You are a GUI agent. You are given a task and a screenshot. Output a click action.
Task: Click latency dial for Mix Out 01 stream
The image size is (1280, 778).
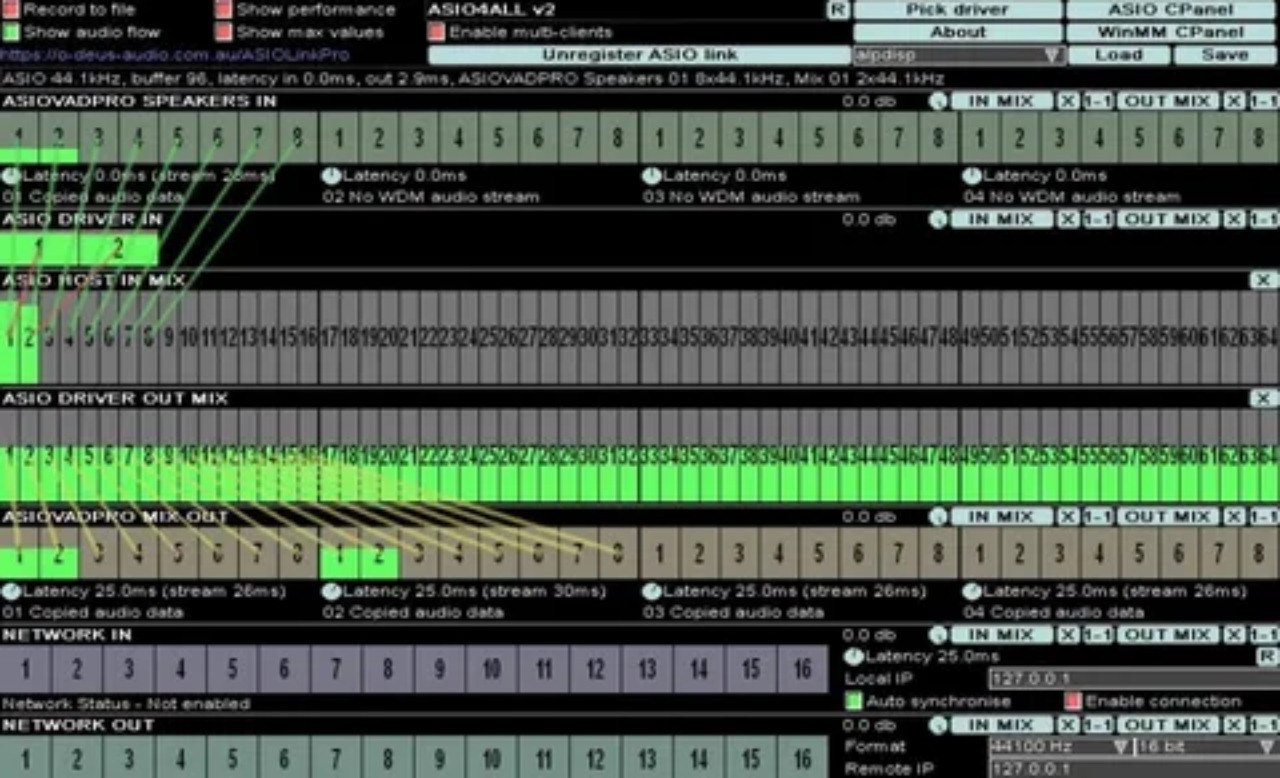[x=11, y=592]
